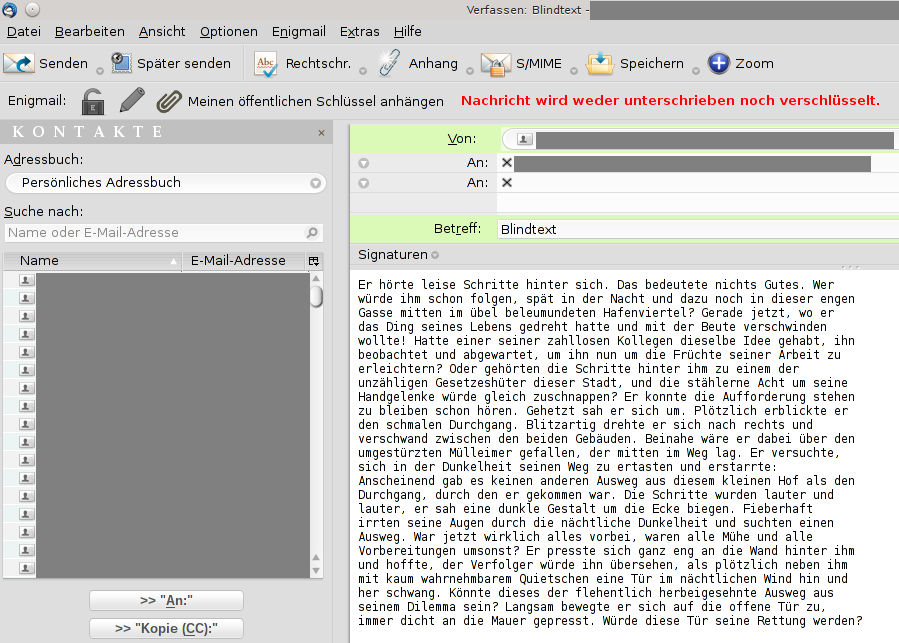Image resolution: width=899 pixels, height=643 pixels.
Task: Sort contacts by the E-Mail-Adresse column header
Action: [x=243, y=261]
